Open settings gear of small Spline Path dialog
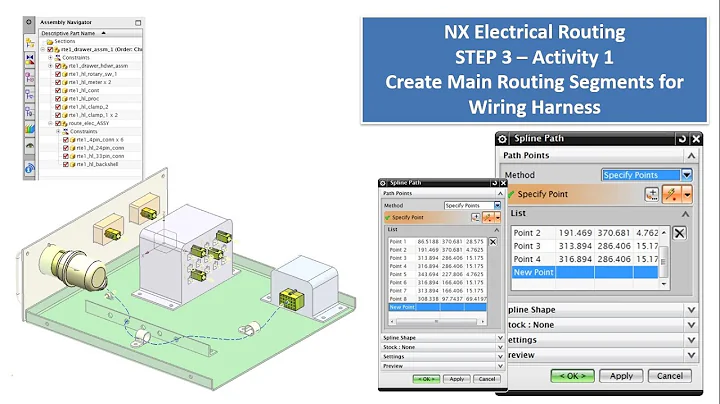 pyautogui.click(x=383, y=183)
